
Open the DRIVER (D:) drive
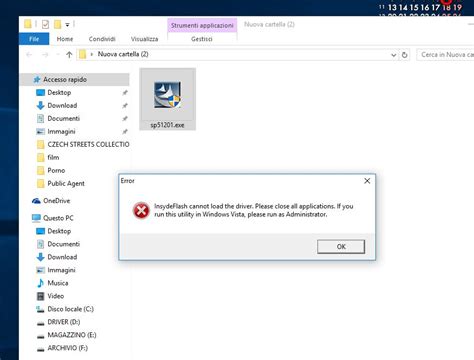(64, 322)
